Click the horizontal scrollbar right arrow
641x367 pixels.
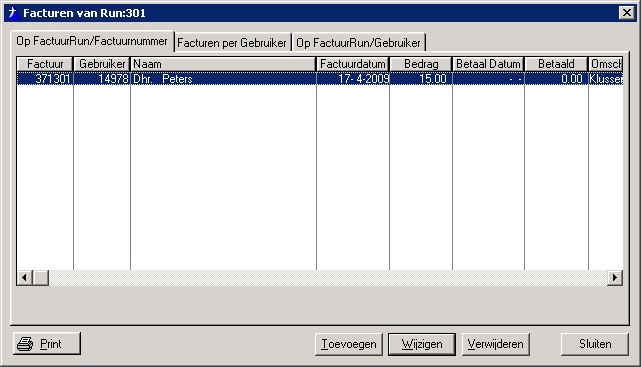(x=615, y=278)
